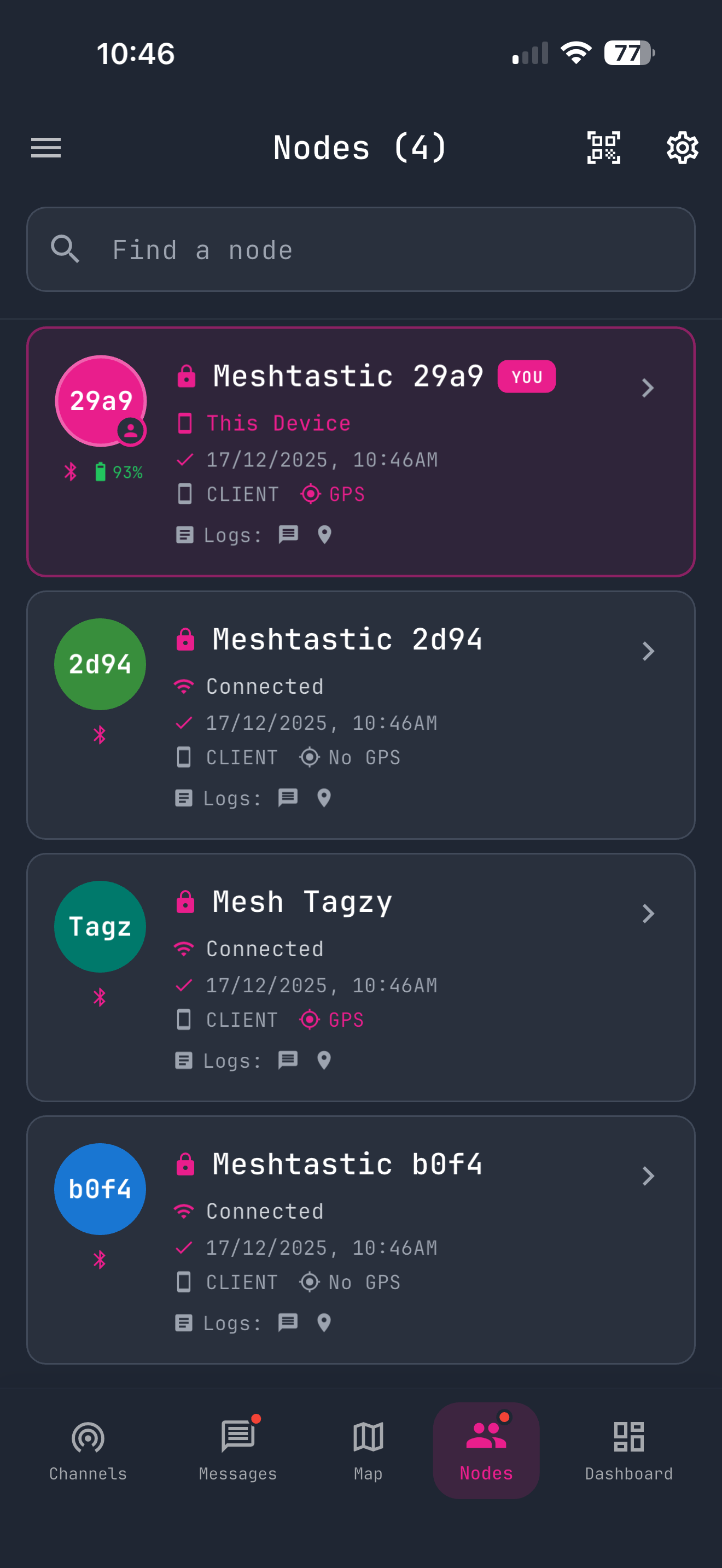The width and height of the screenshot is (722, 1568).
Task: Tap the lock icon on Meshtastic b0f4
Action: tap(184, 1164)
